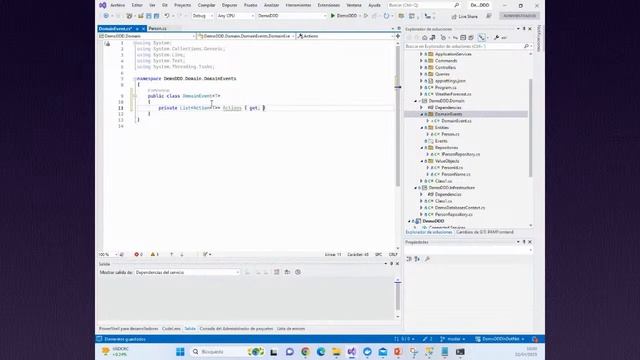
Task: Expand the Commands folder in Solution Explorer
Action: (x=421, y=61)
